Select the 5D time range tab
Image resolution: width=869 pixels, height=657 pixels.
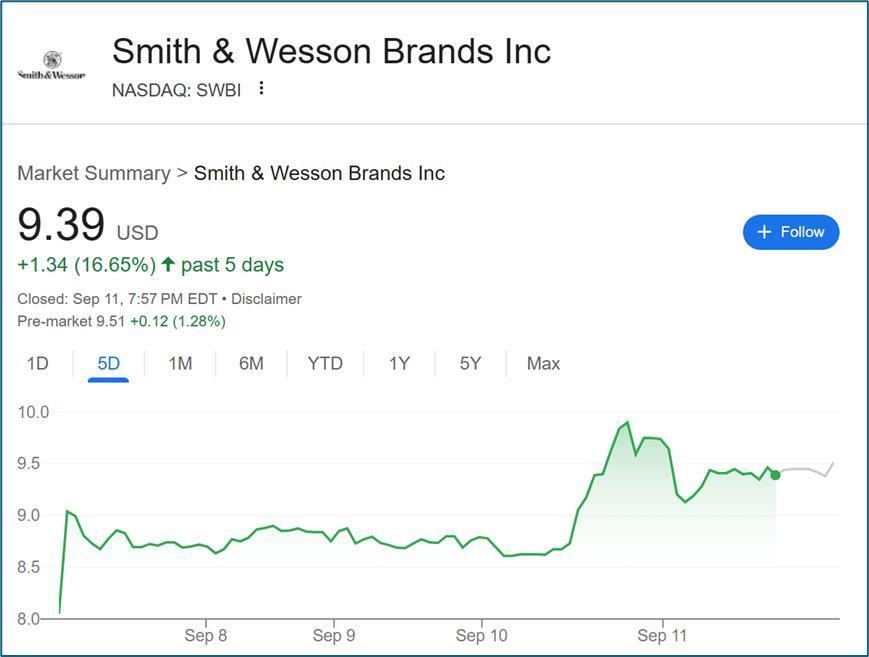pos(108,364)
